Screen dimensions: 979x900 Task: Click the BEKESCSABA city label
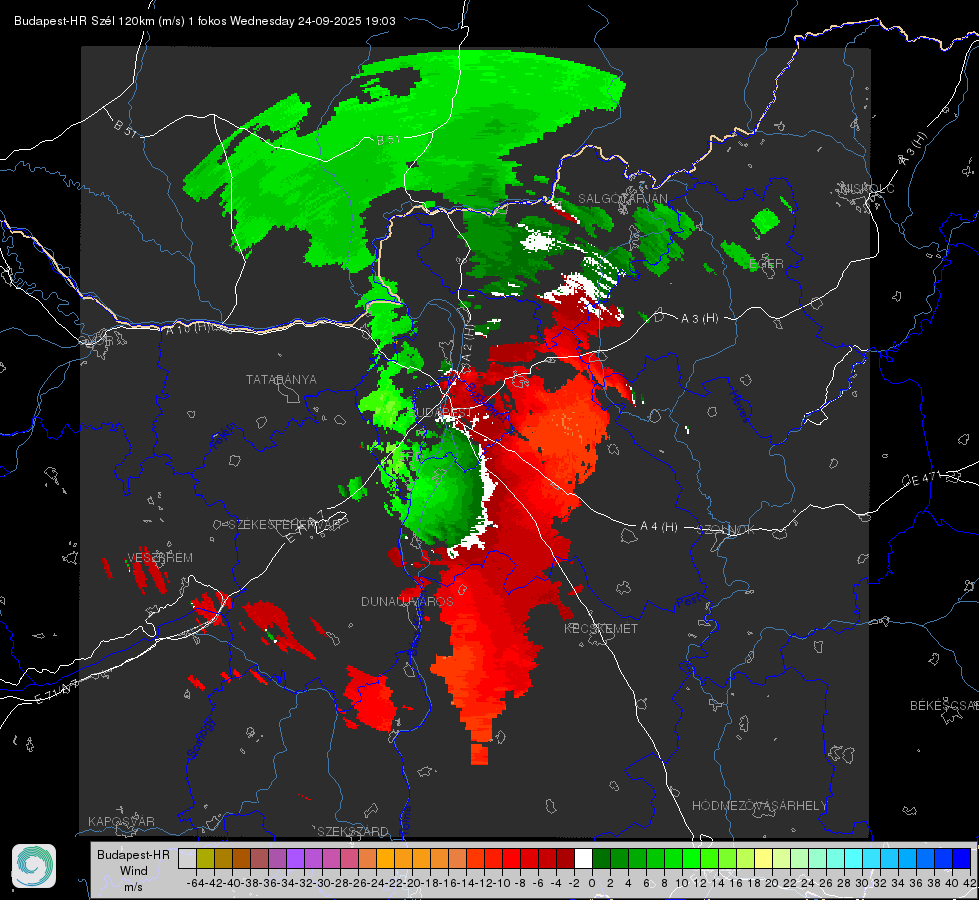coord(944,705)
